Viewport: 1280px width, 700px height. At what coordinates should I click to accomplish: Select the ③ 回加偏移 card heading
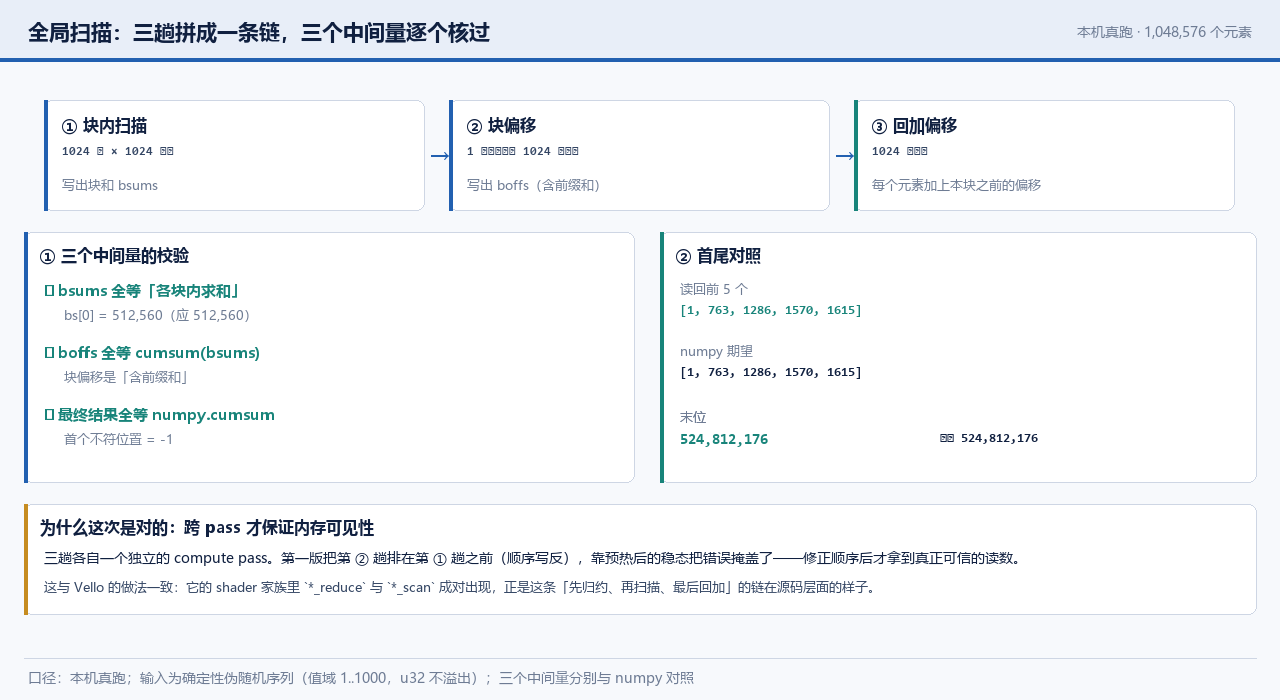click(914, 126)
